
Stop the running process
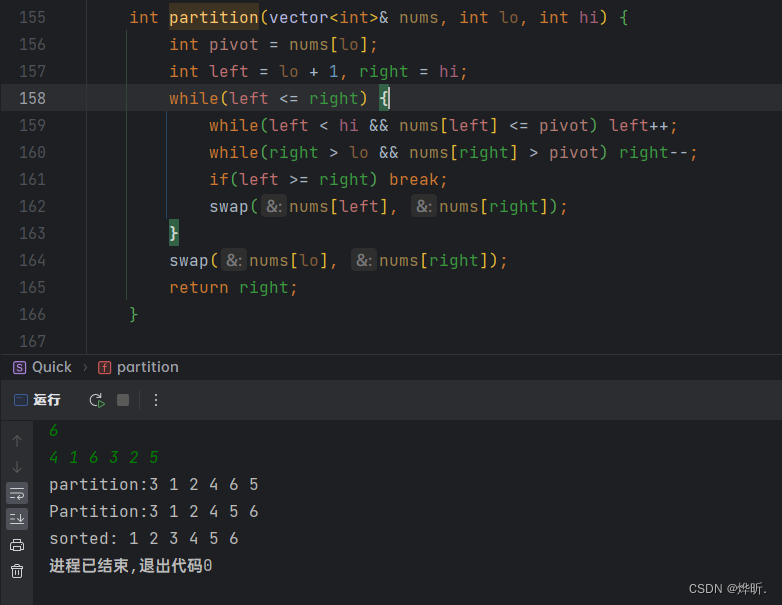click(123, 400)
